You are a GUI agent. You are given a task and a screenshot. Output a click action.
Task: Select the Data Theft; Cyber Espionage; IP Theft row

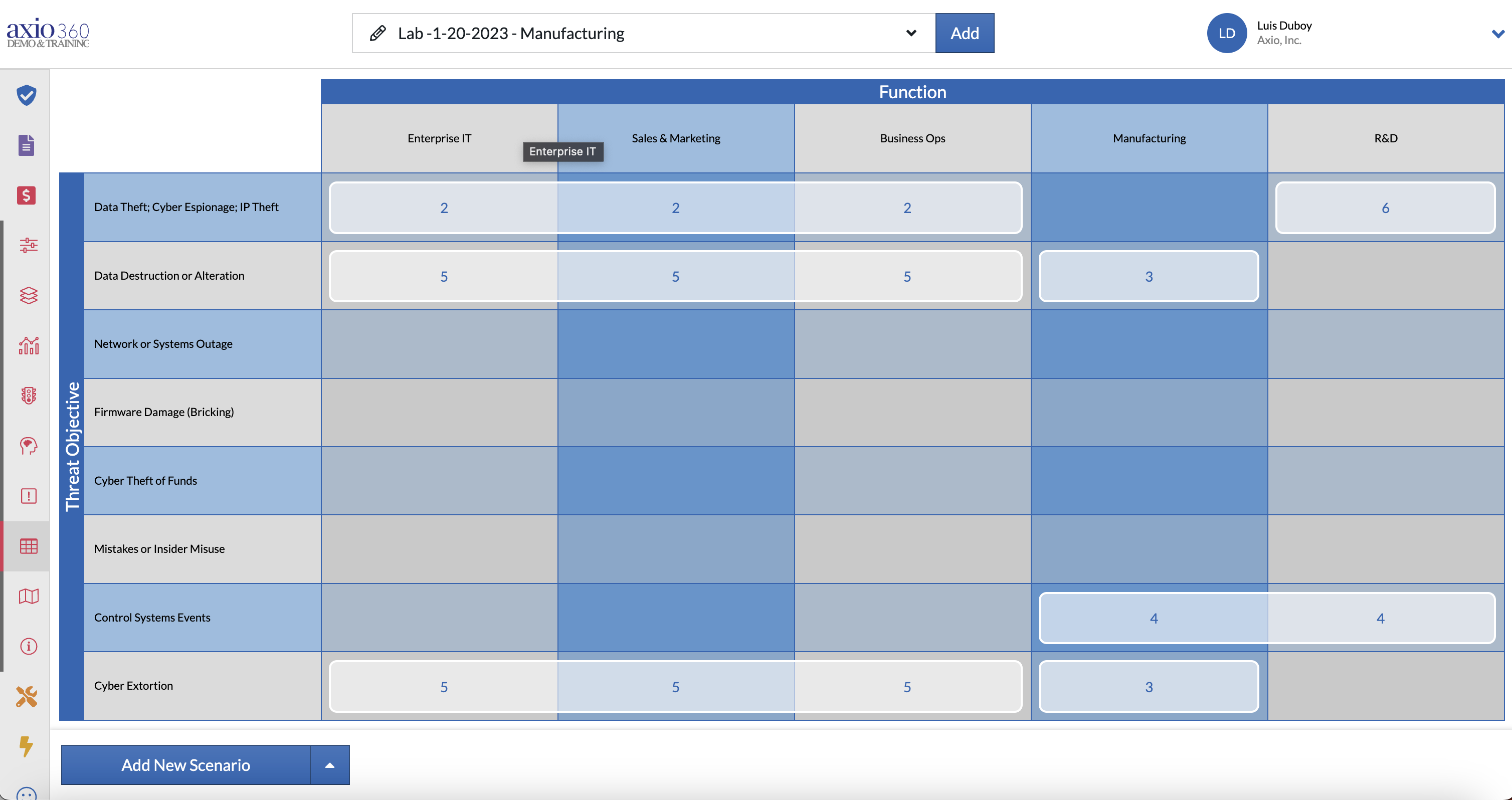(x=203, y=207)
